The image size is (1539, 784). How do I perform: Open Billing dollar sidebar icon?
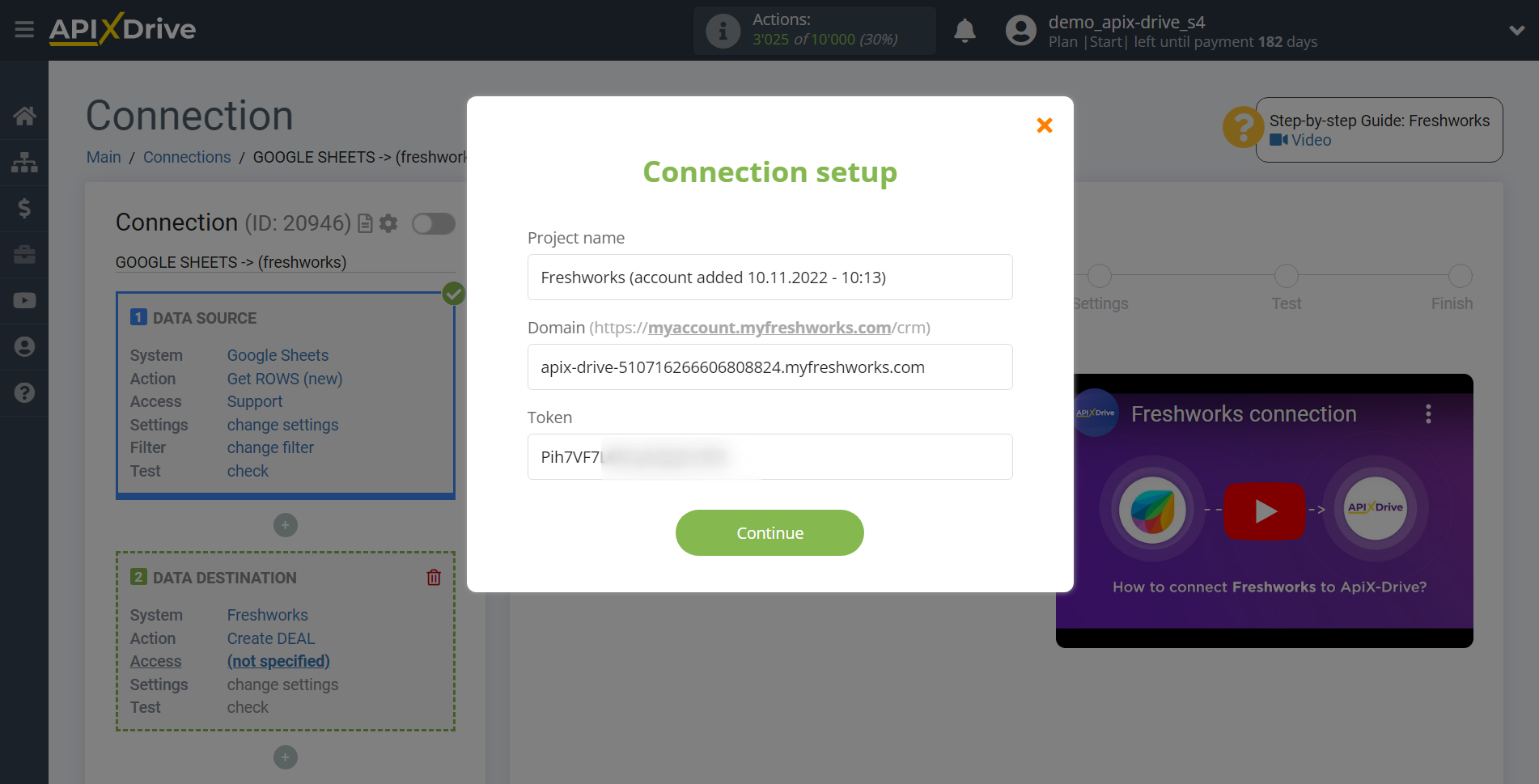(24, 208)
